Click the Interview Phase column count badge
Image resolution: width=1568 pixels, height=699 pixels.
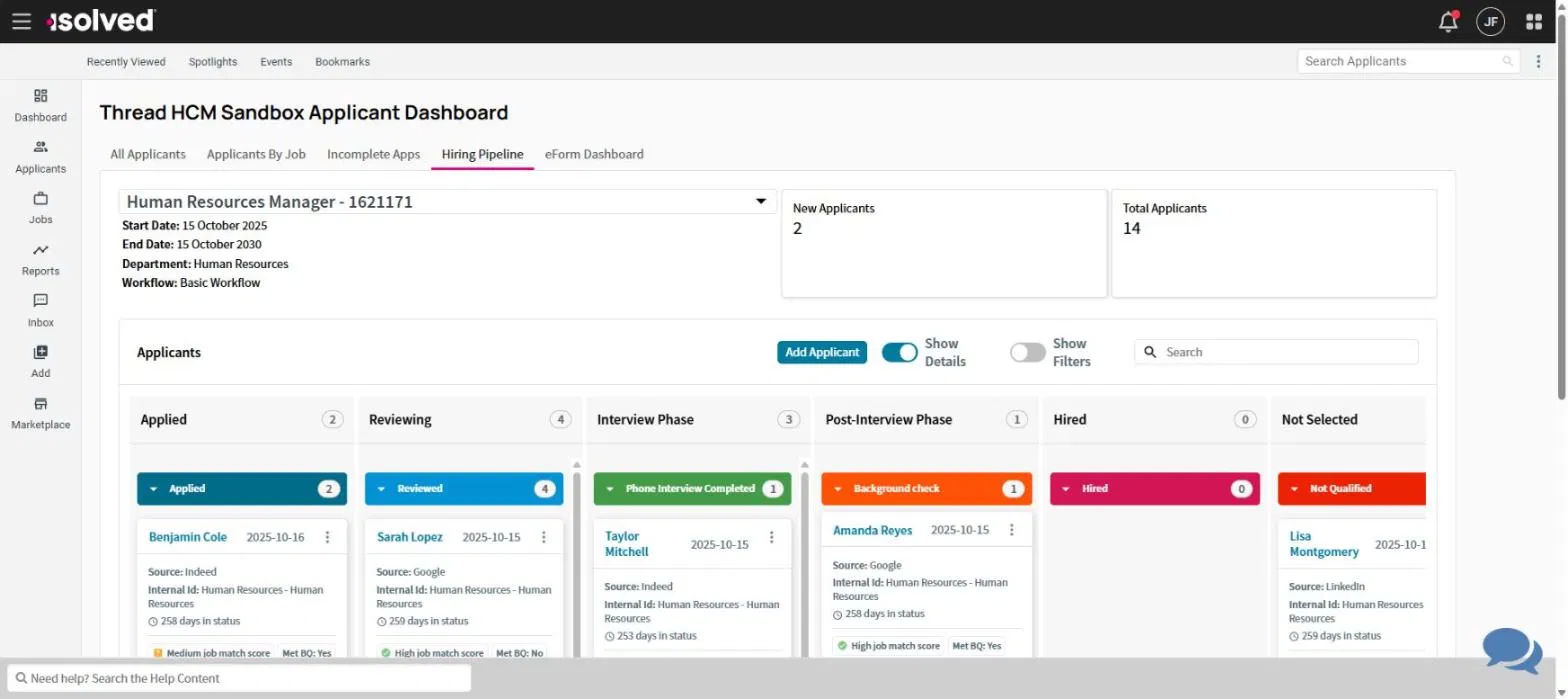coord(788,420)
